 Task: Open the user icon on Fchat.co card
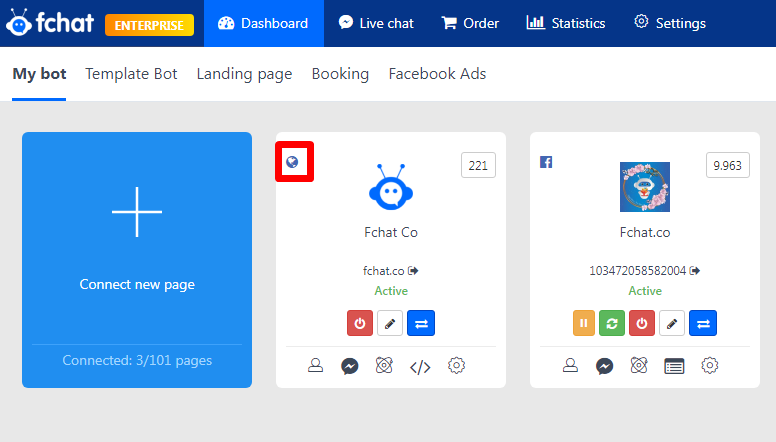pyautogui.click(x=570, y=366)
